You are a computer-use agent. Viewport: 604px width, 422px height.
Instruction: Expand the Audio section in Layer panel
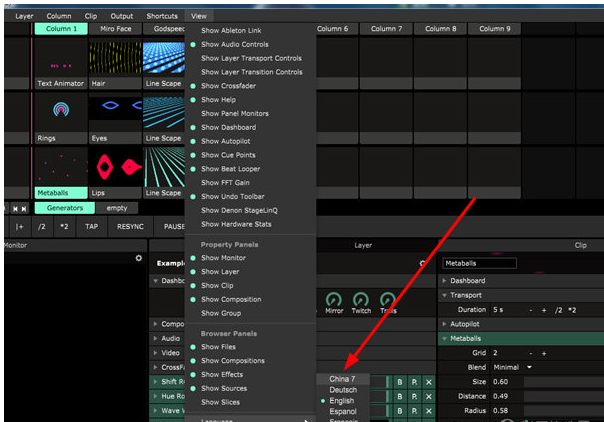[155, 338]
